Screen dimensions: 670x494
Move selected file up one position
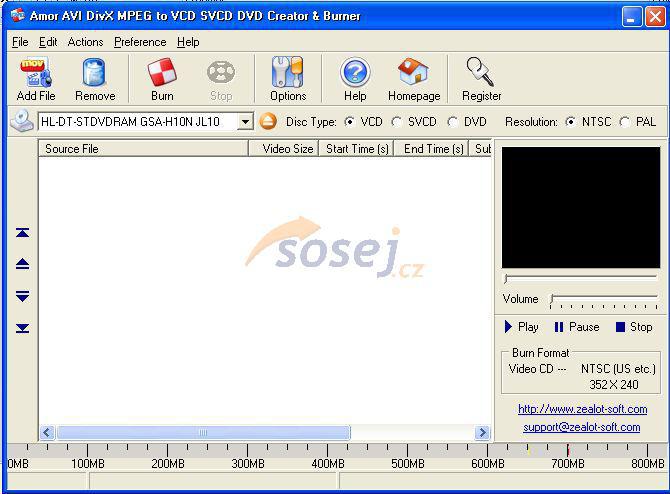pyautogui.click(x=22, y=264)
